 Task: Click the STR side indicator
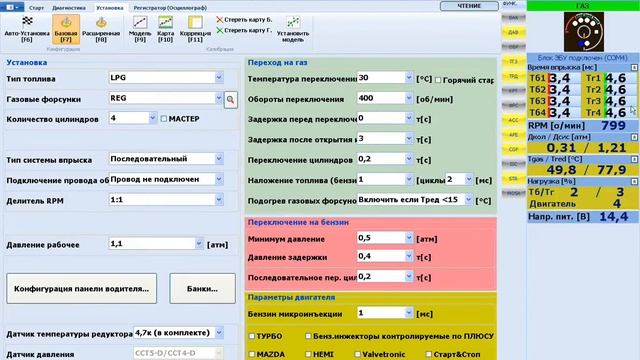[x=513, y=179]
